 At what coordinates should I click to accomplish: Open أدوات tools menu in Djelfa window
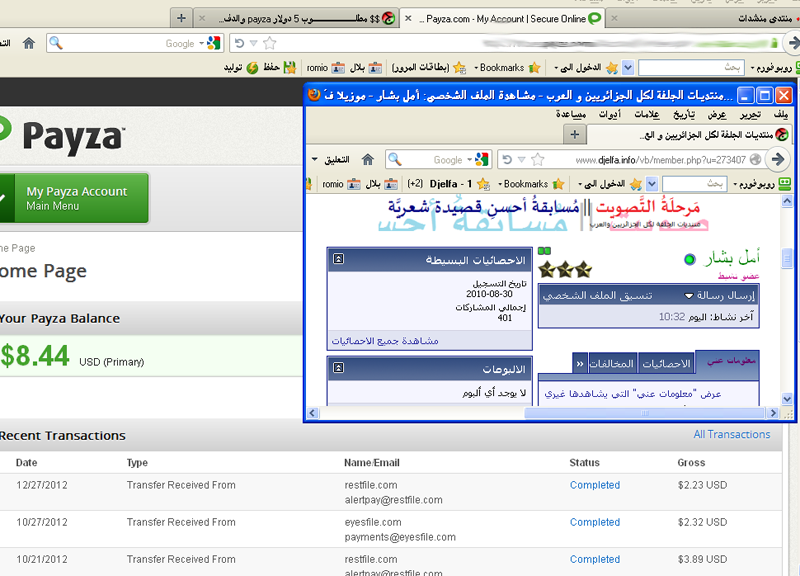(610, 114)
